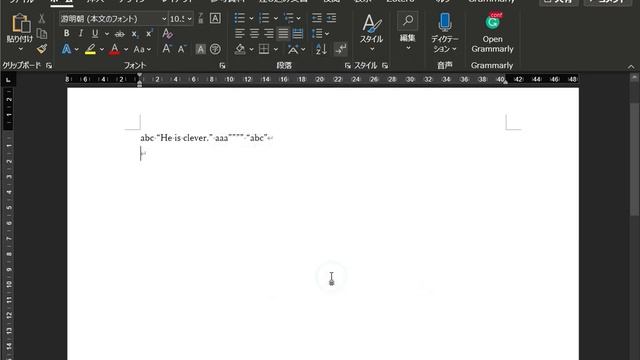The height and width of the screenshot is (360, 640).
Task: Click the borders grid icon
Action: point(264,49)
